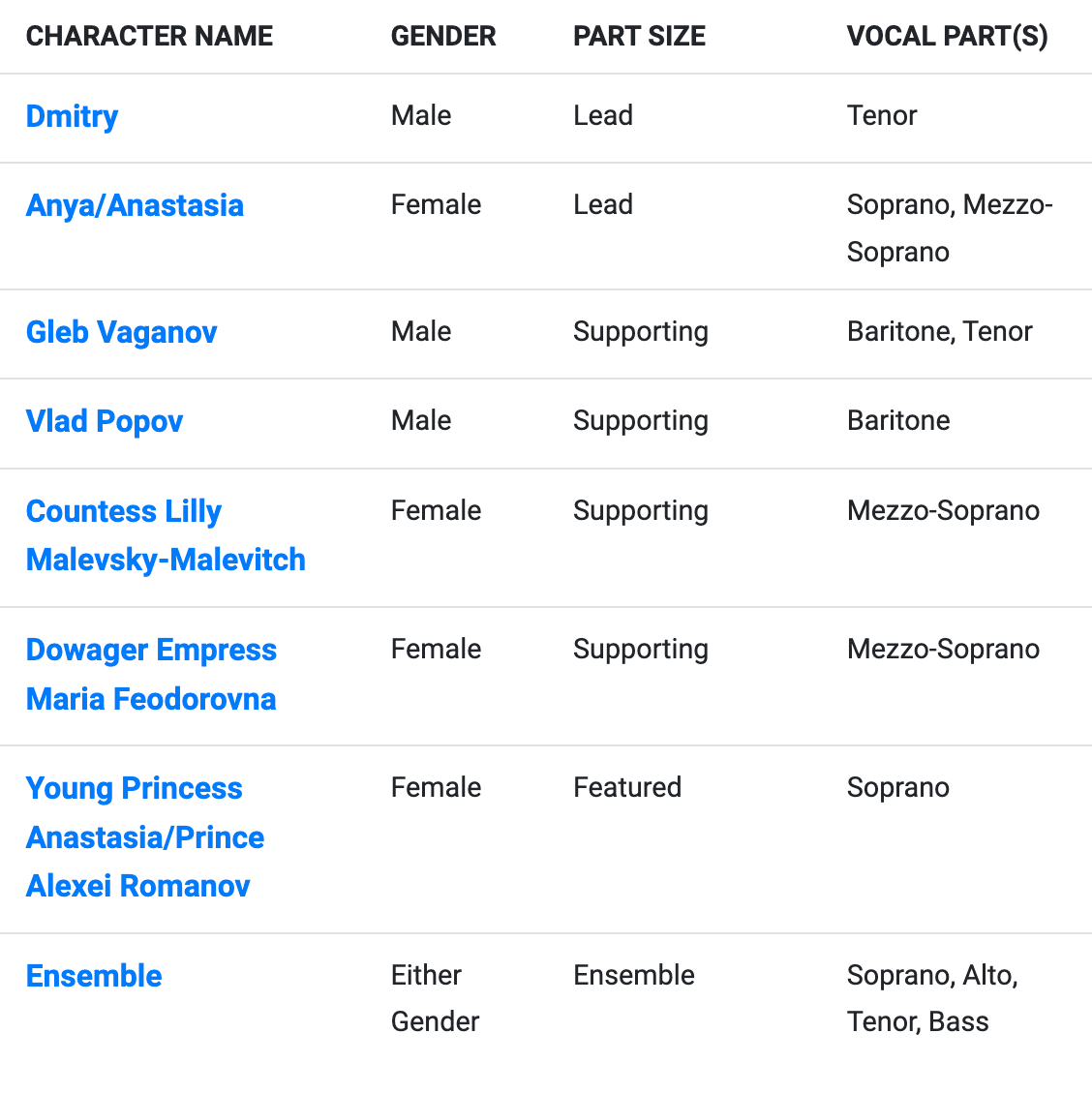The height and width of the screenshot is (1094, 1092).
Task: Click Baritone vocal part in Vlad's row
Action: coord(898,421)
